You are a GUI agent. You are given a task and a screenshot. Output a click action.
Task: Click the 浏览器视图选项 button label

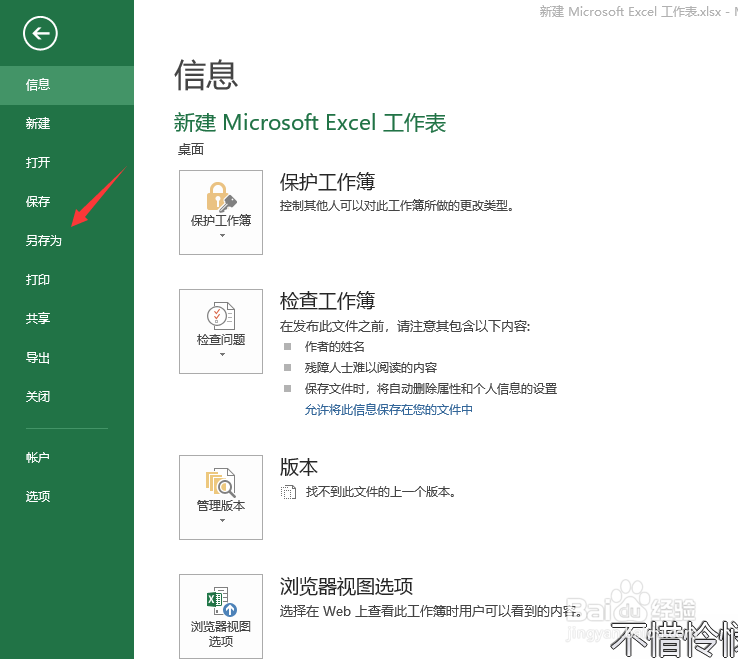(221, 634)
